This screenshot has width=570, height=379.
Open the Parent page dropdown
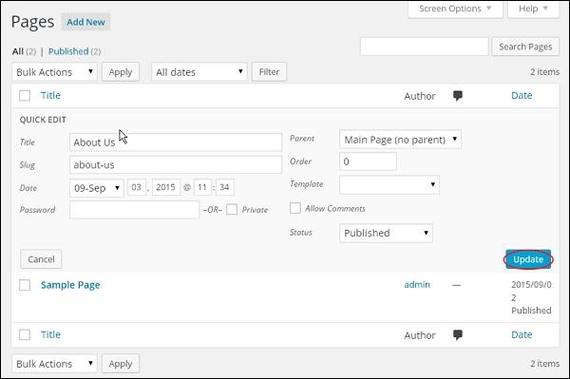(400, 140)
